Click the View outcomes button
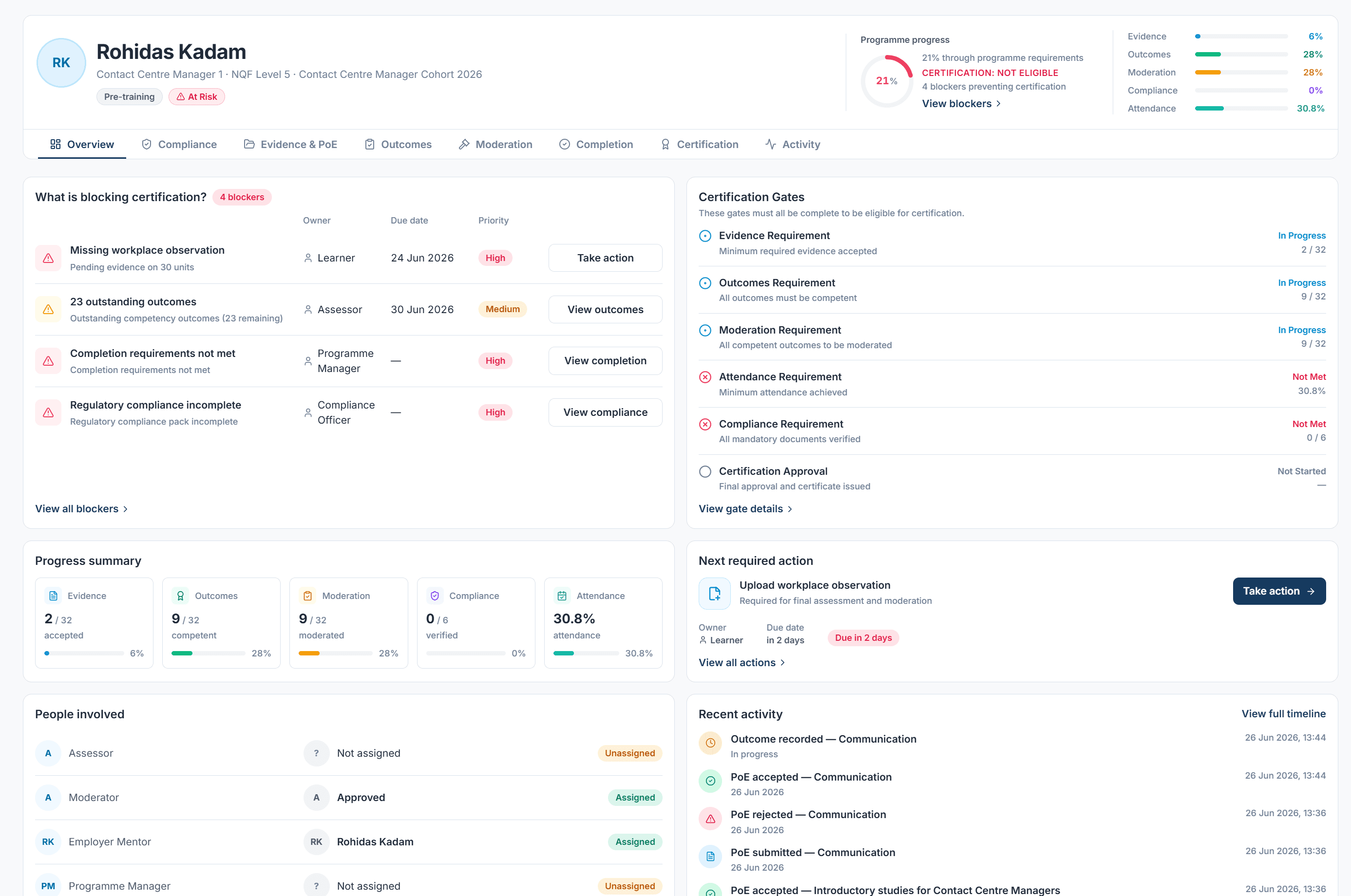This screenshot has width=1351, height=896. point(605,309)
